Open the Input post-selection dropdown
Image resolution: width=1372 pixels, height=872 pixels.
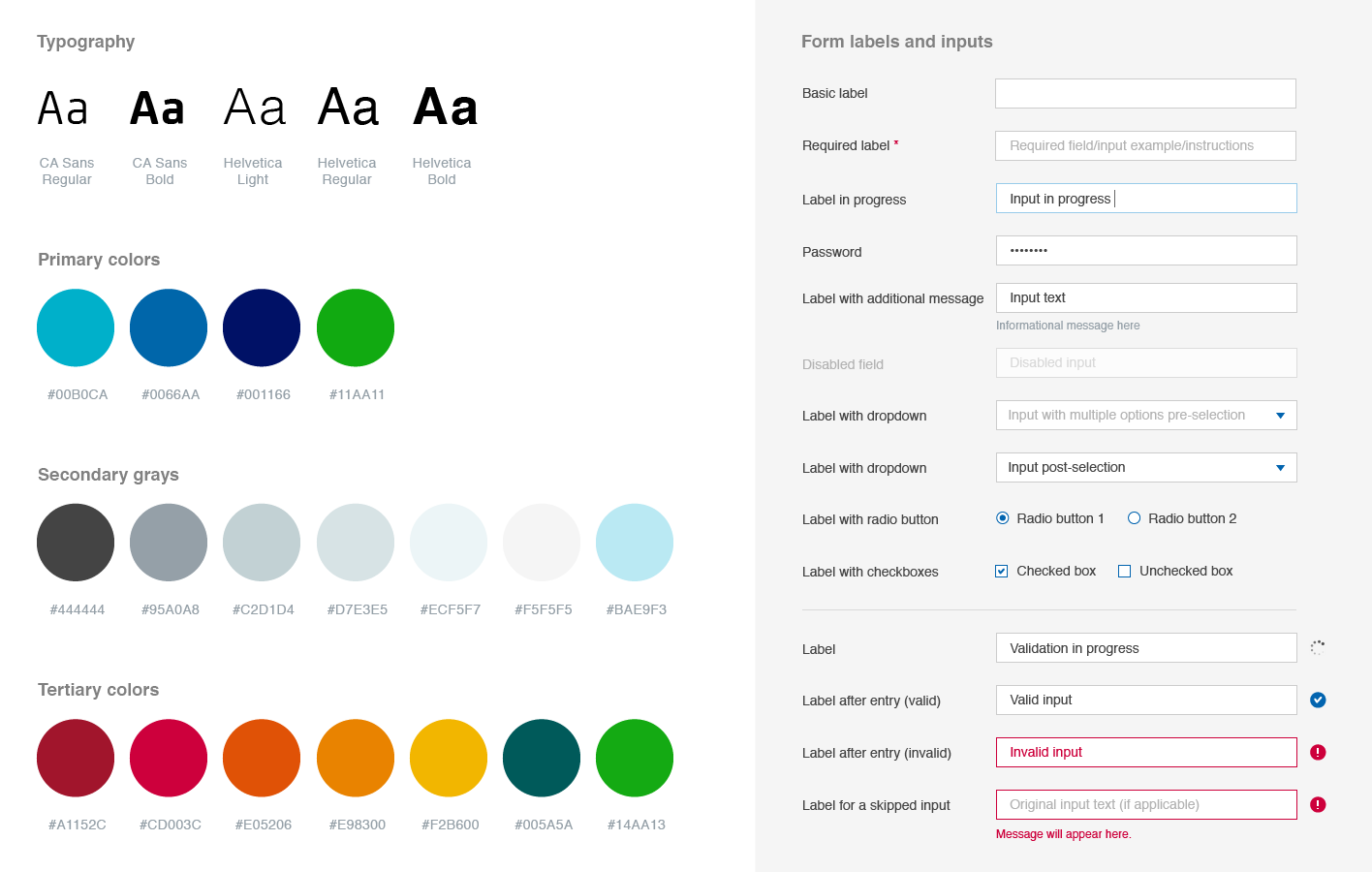coord(1146,467)
